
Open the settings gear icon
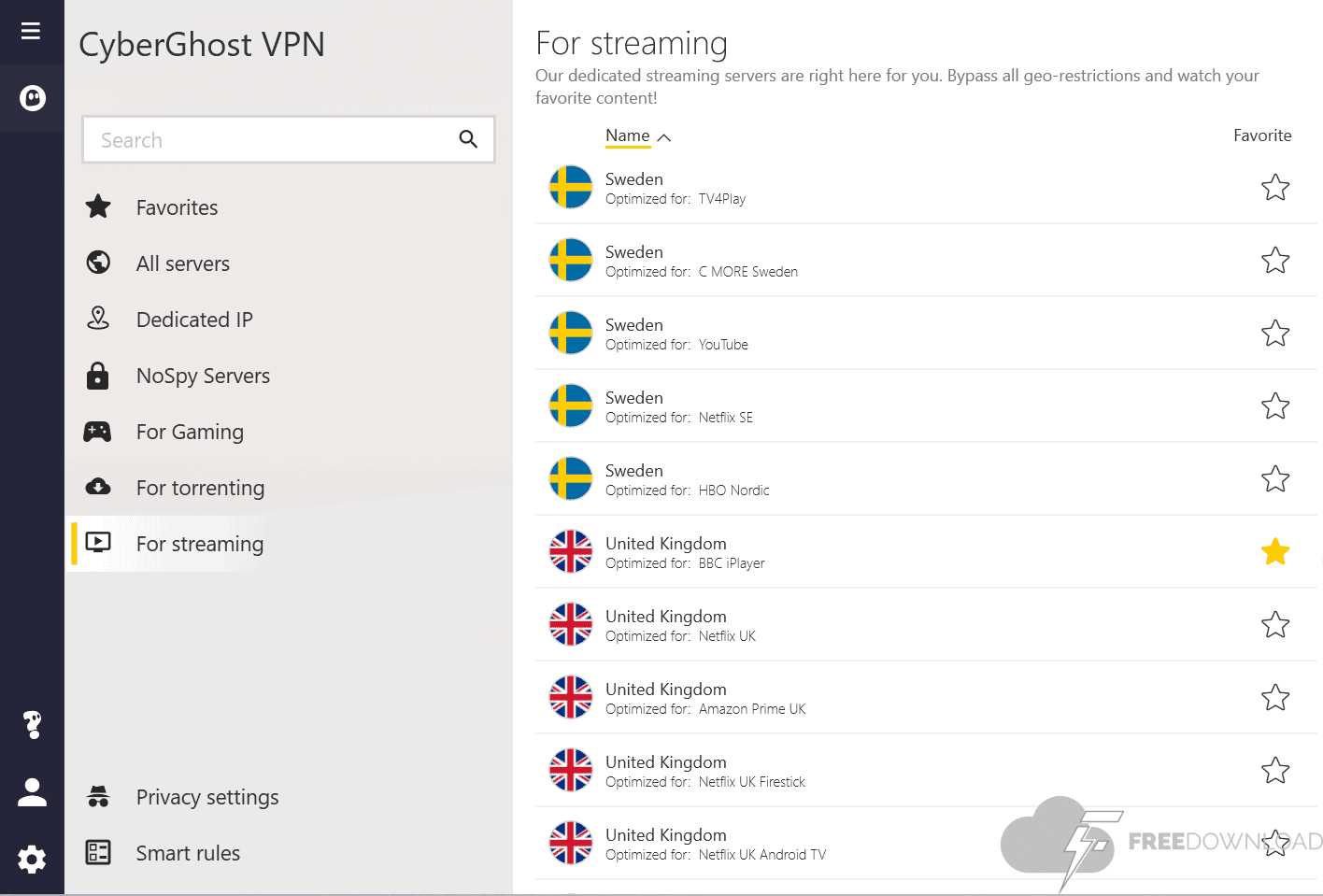33,859
